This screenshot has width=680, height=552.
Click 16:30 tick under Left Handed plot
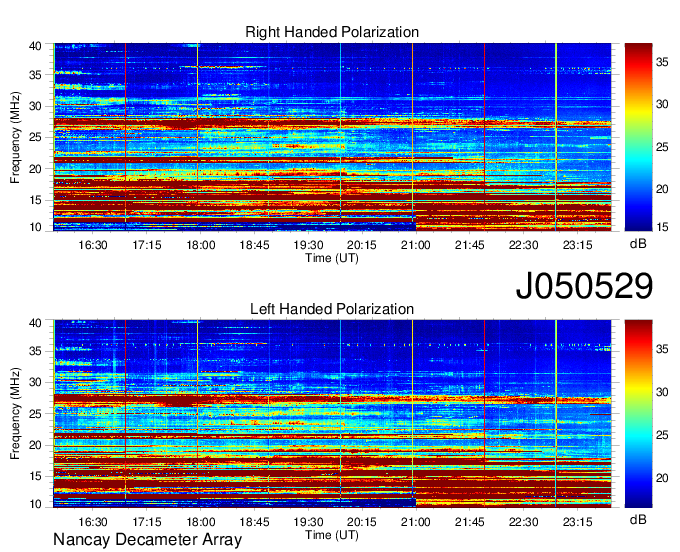tap(93, 522)
